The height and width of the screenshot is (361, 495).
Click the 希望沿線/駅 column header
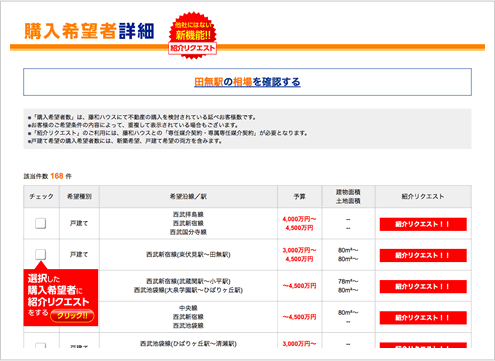coord(188,197)
